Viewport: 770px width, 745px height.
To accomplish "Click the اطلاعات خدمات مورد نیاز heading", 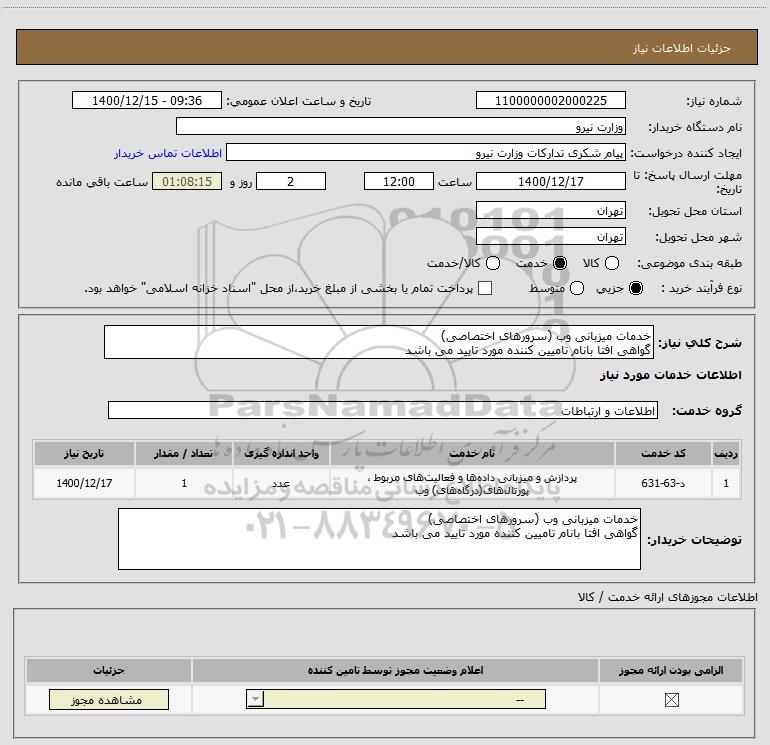I will point(670,375).
